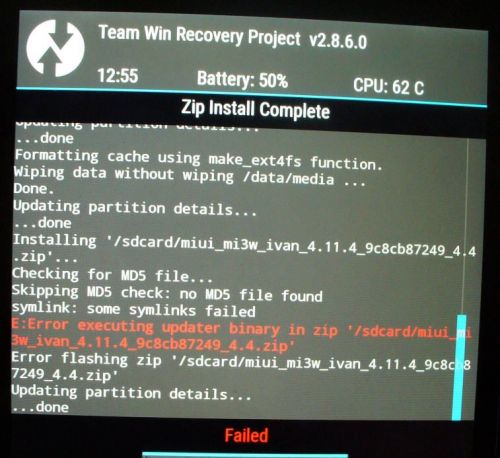This screenshot has height=458, width=500.
Task: Click 'Wiping data without wiping /data/media' line
Action: [190, 176]
